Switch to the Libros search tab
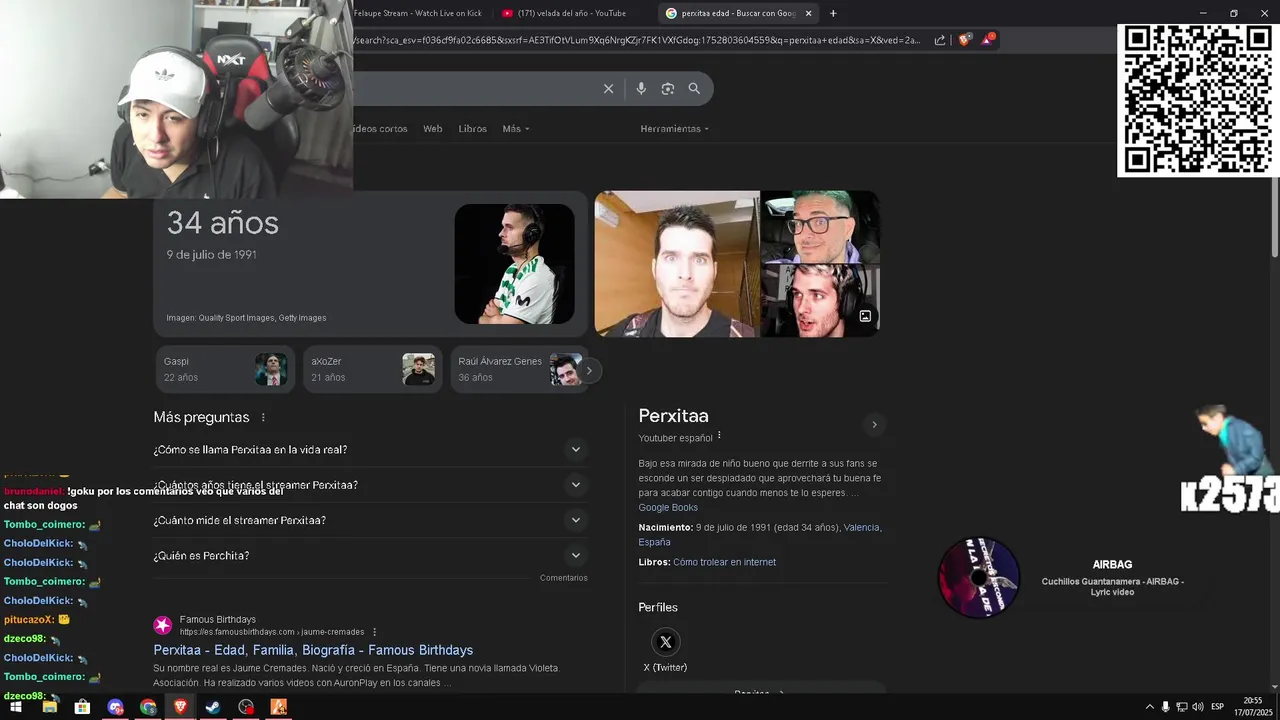This screenshot has width=1280, height=720. [x=472, y=129]
